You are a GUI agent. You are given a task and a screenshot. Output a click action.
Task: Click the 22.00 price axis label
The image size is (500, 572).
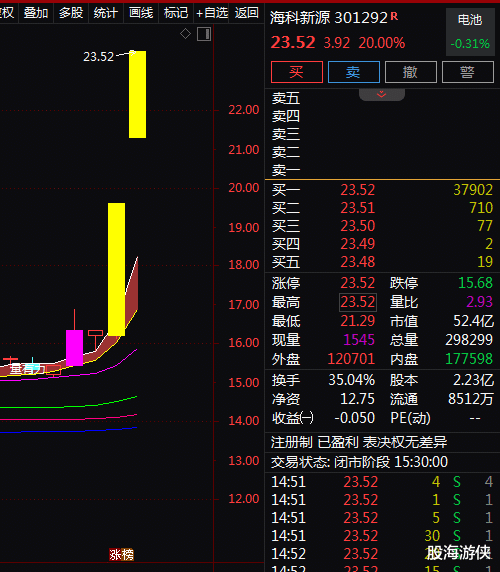244,110
